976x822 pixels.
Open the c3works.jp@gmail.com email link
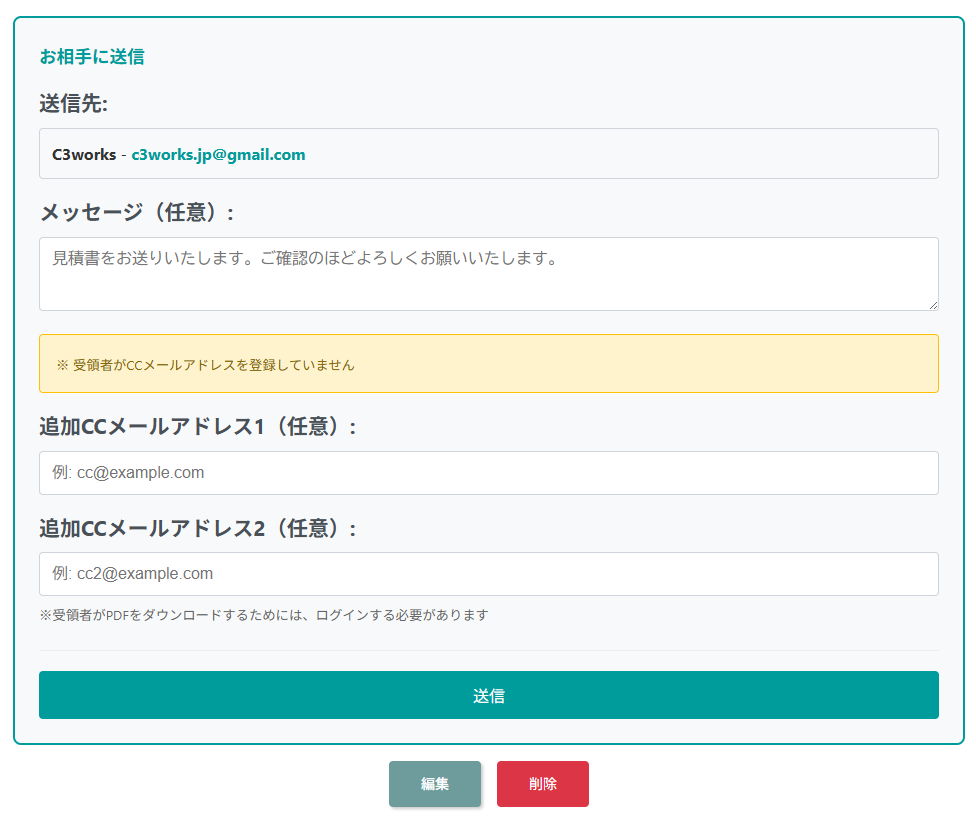(x=218, y=155)
